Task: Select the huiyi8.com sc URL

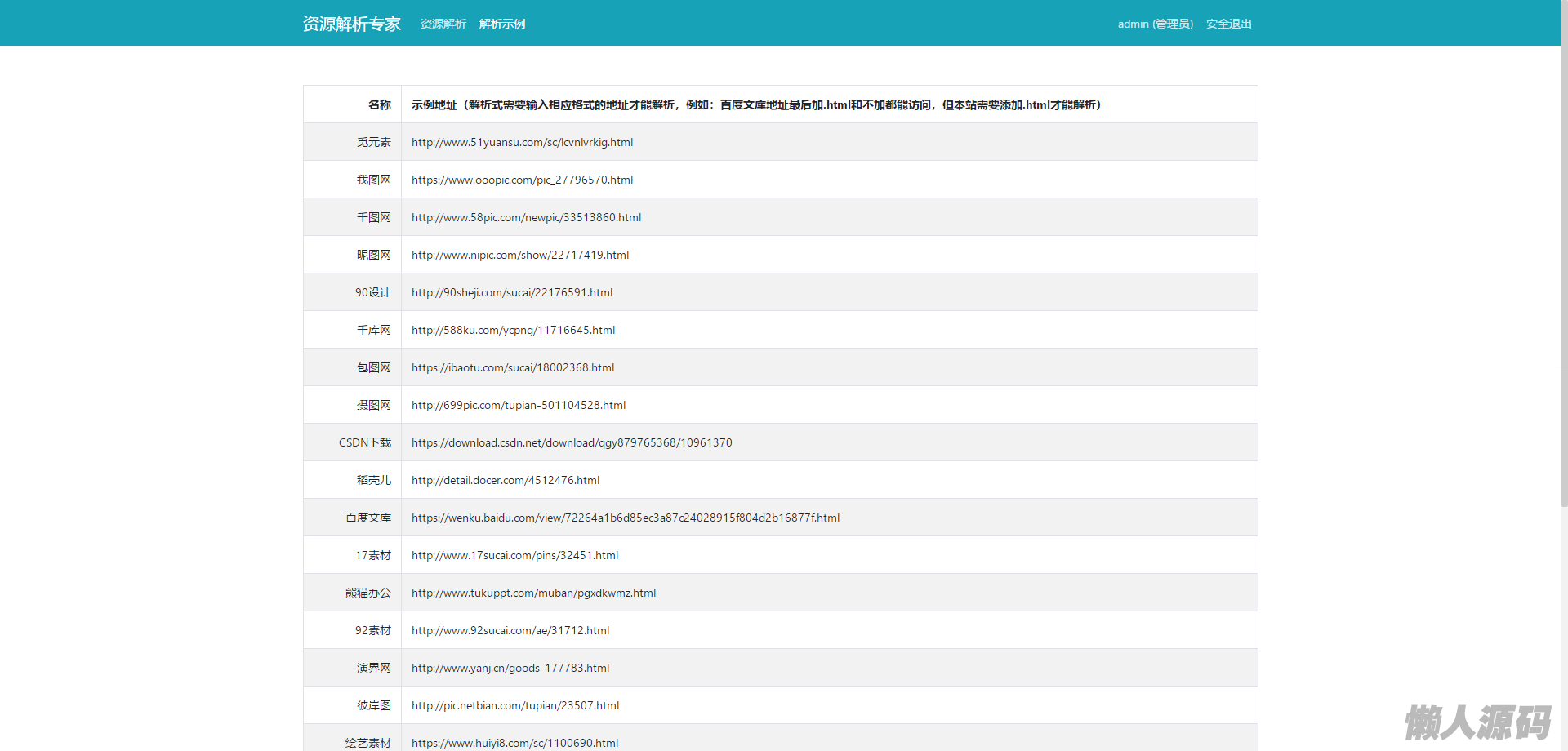Action: [515, 743]
